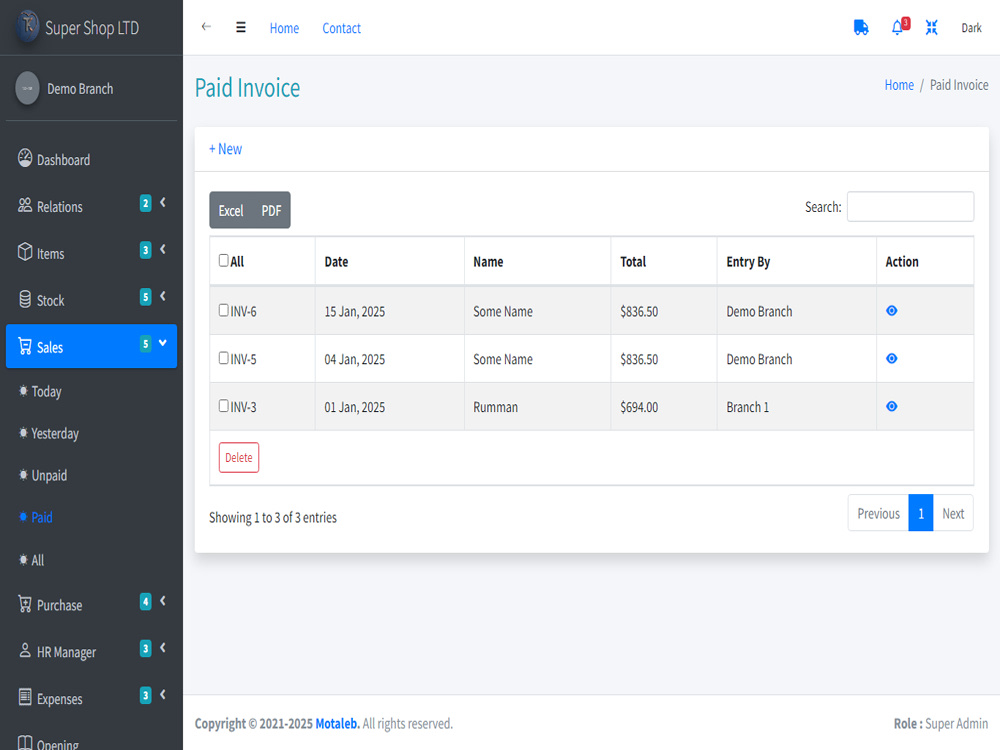This screenshot has height=750, width=1000.
Task: Tick the checkbox for INV-6
Action: pos(223,310)
